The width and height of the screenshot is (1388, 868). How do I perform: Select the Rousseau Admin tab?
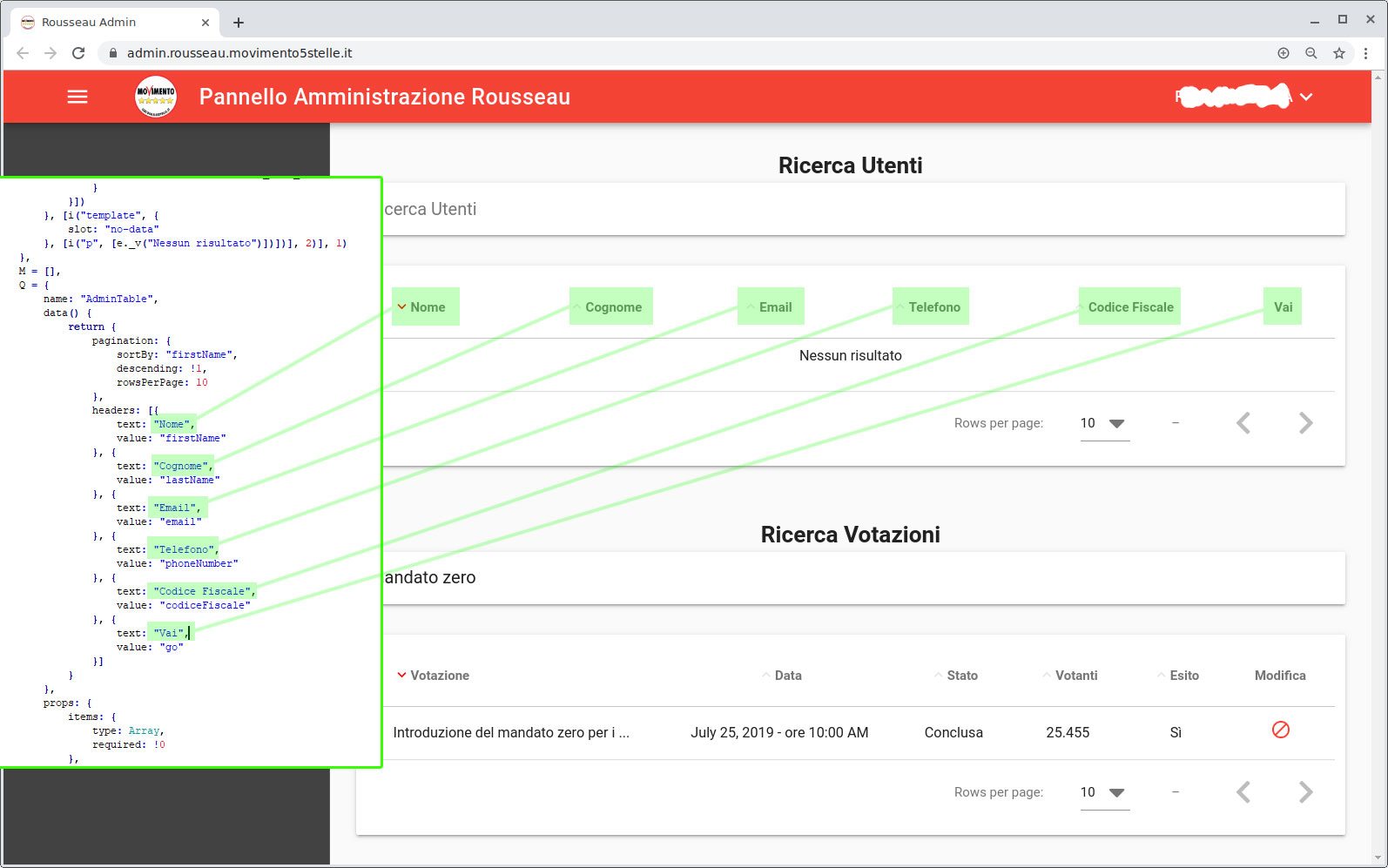tap(115, 23)
